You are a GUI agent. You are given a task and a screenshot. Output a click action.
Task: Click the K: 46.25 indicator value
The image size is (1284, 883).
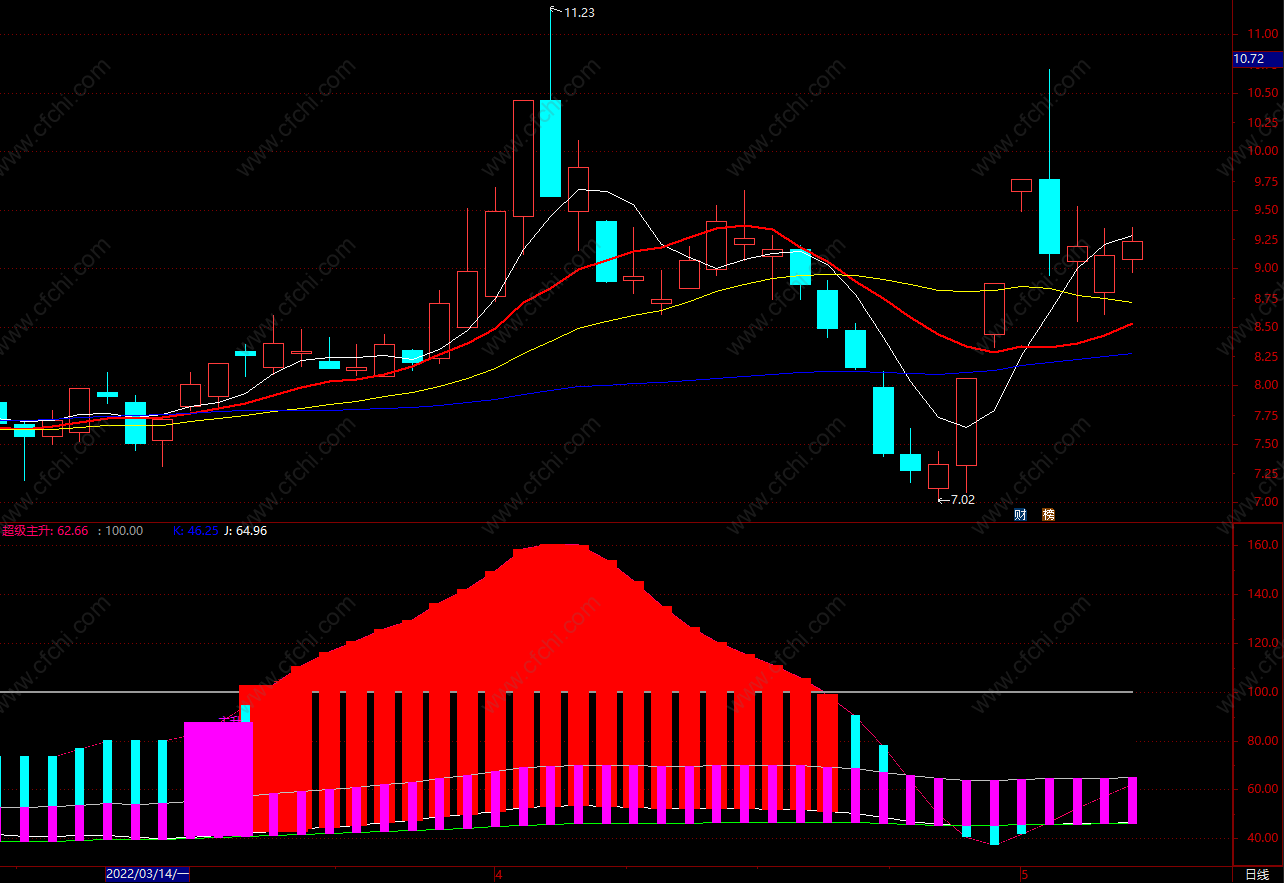coord(195,531)
